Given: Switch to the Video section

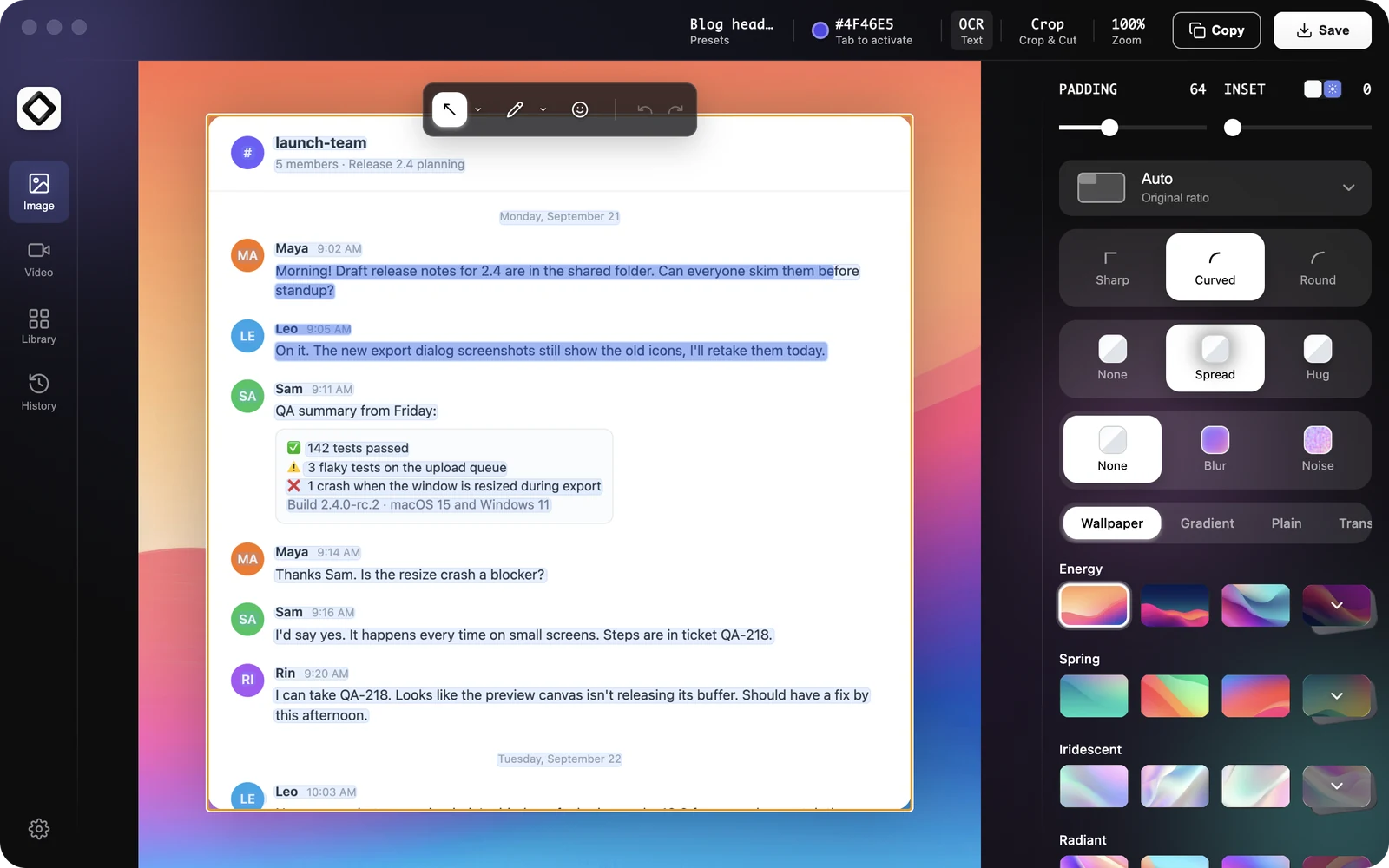Looking at the screenshot, I should 39,259.
